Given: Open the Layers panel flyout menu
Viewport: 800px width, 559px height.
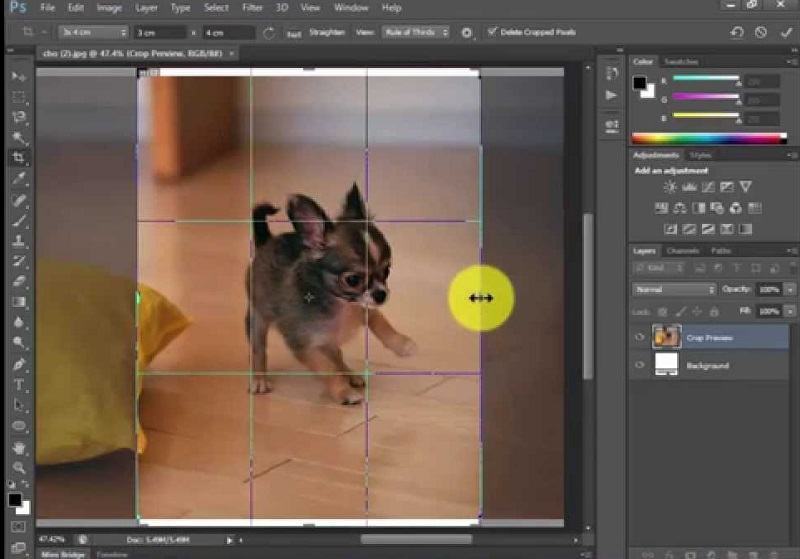Looking at the screenshot, I should [x=792, y=250].
